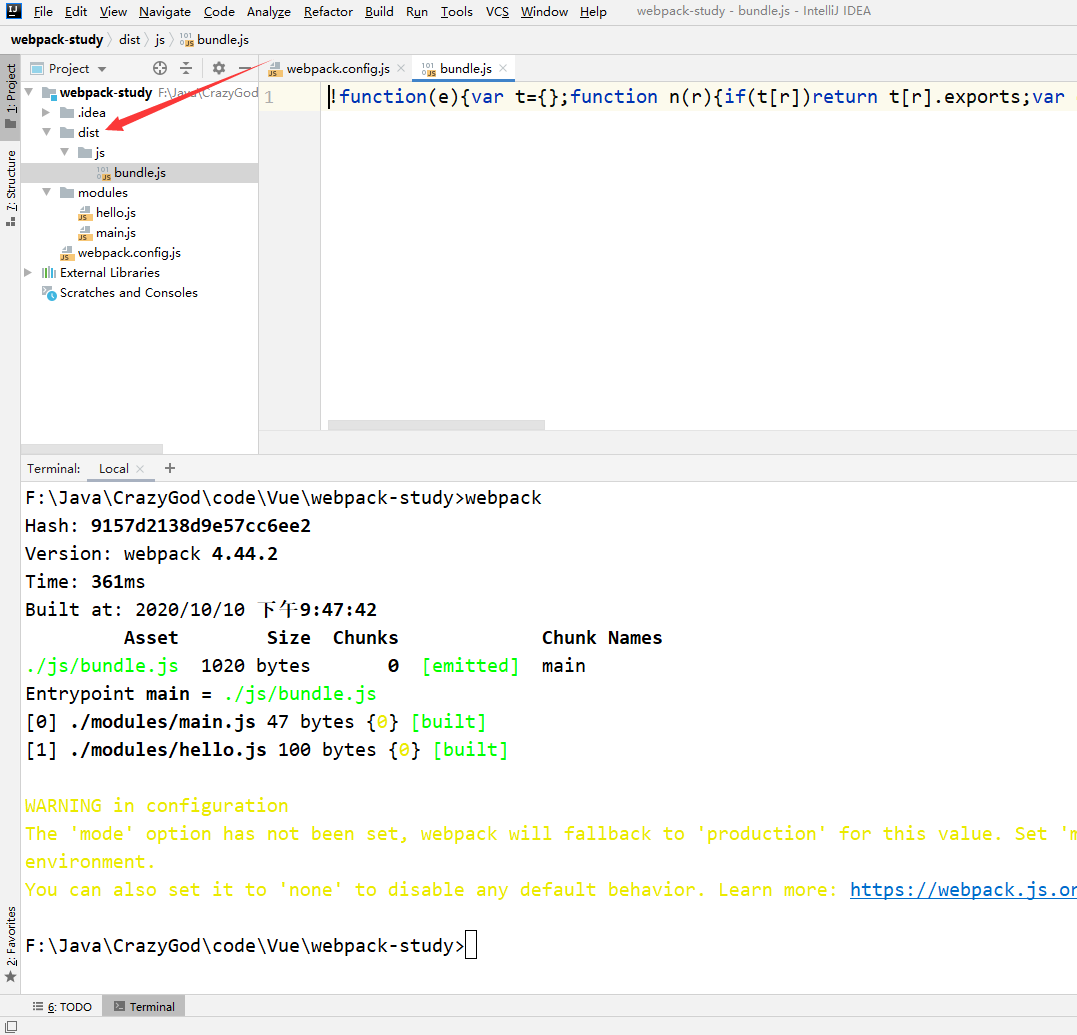Open the Help menu

(593, 12)
